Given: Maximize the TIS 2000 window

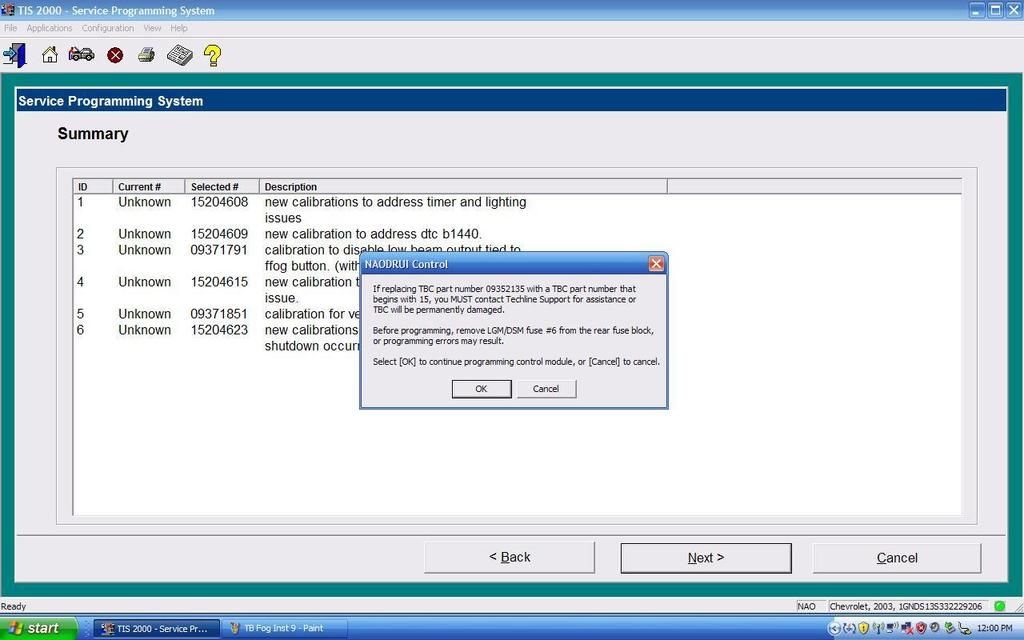Looking at the screenshot, I should pos(995,10).
